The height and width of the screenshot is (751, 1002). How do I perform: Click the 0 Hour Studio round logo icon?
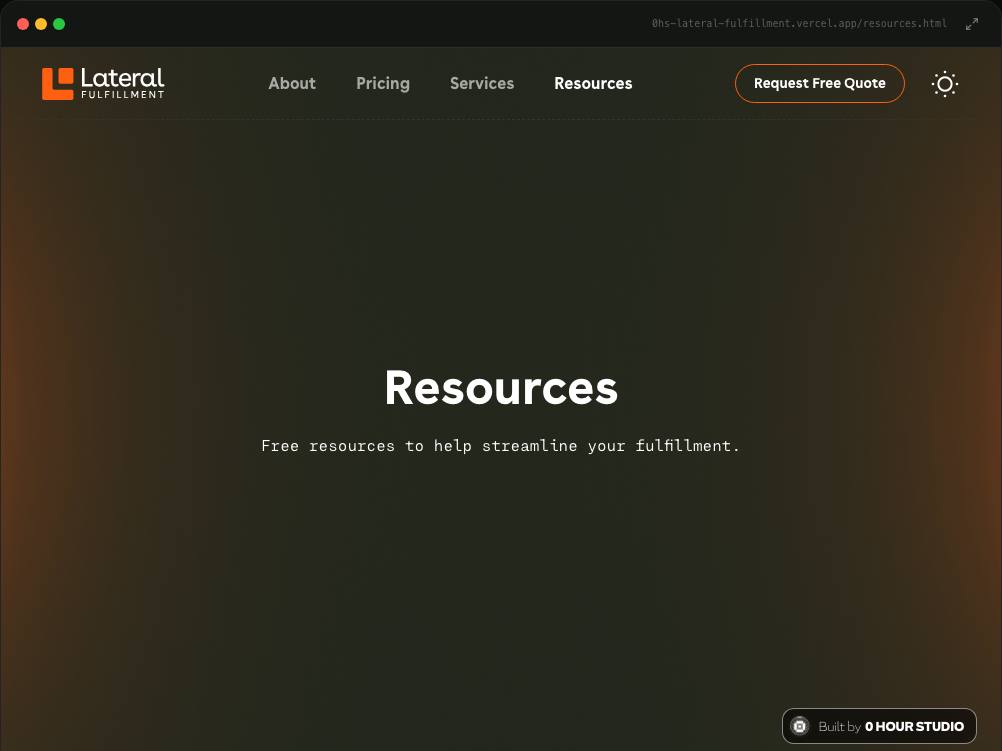coord(799,726)
